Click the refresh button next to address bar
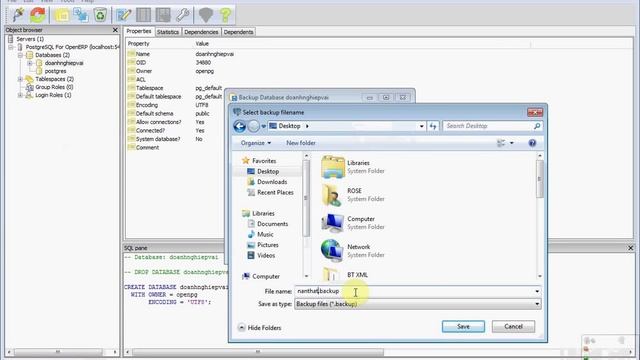640x360 pixels. 433,126
